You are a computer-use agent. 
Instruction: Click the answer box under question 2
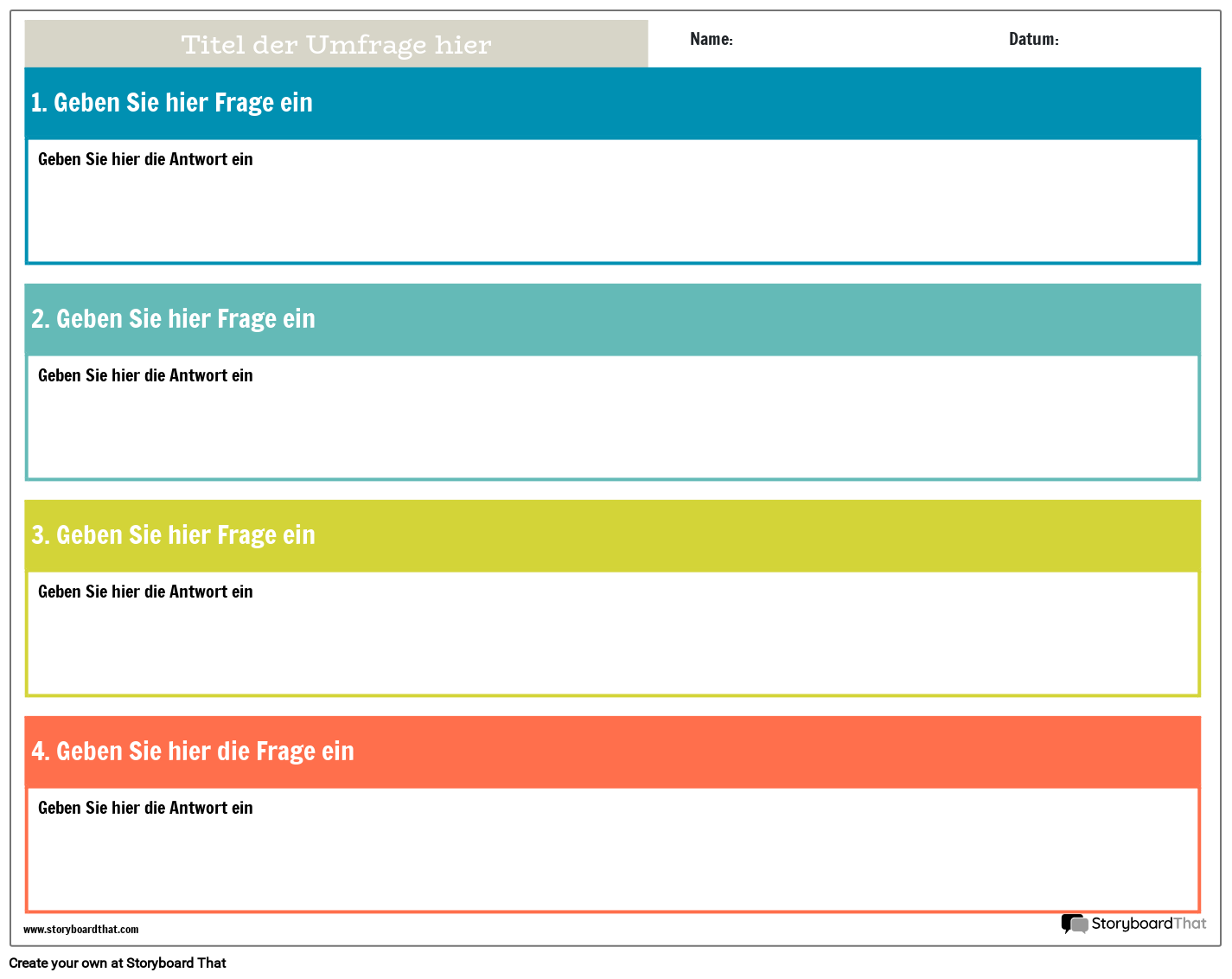pos(612,417)
